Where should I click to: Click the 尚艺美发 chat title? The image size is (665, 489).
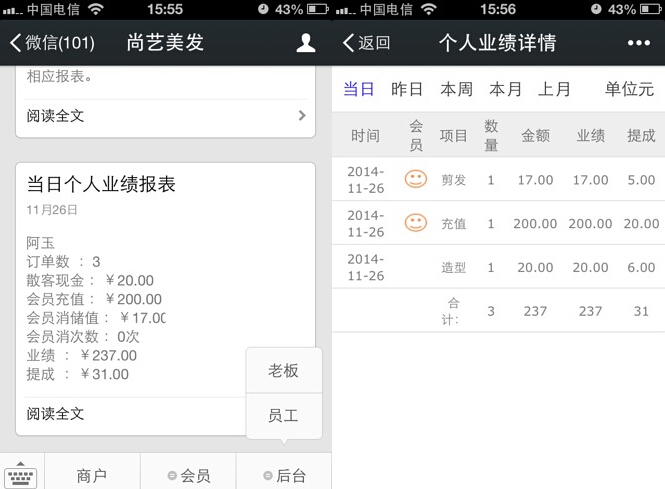[x=165, y=43]
